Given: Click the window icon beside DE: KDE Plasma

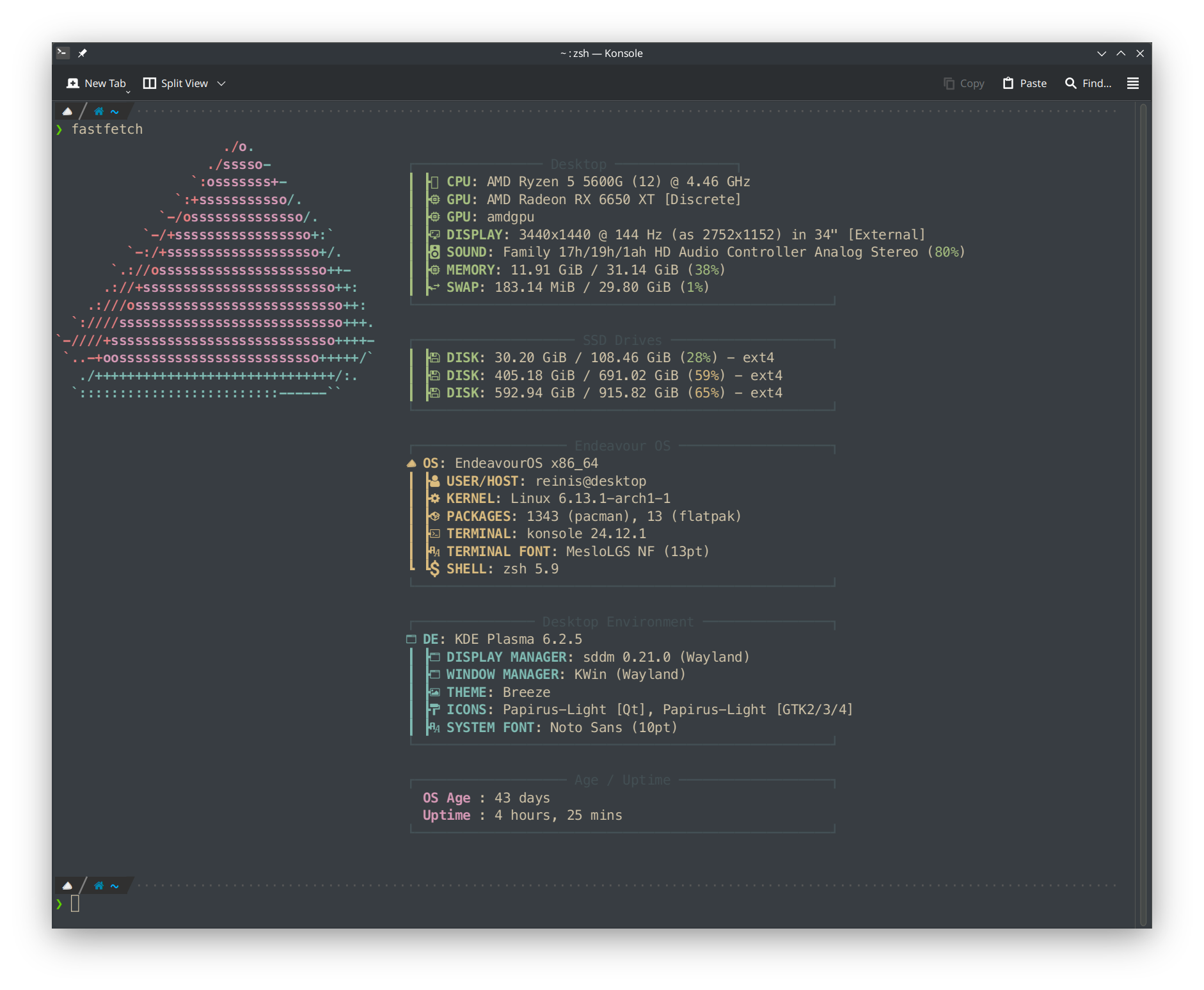Looking at the screenshot, I should click(x=411, y=639).
